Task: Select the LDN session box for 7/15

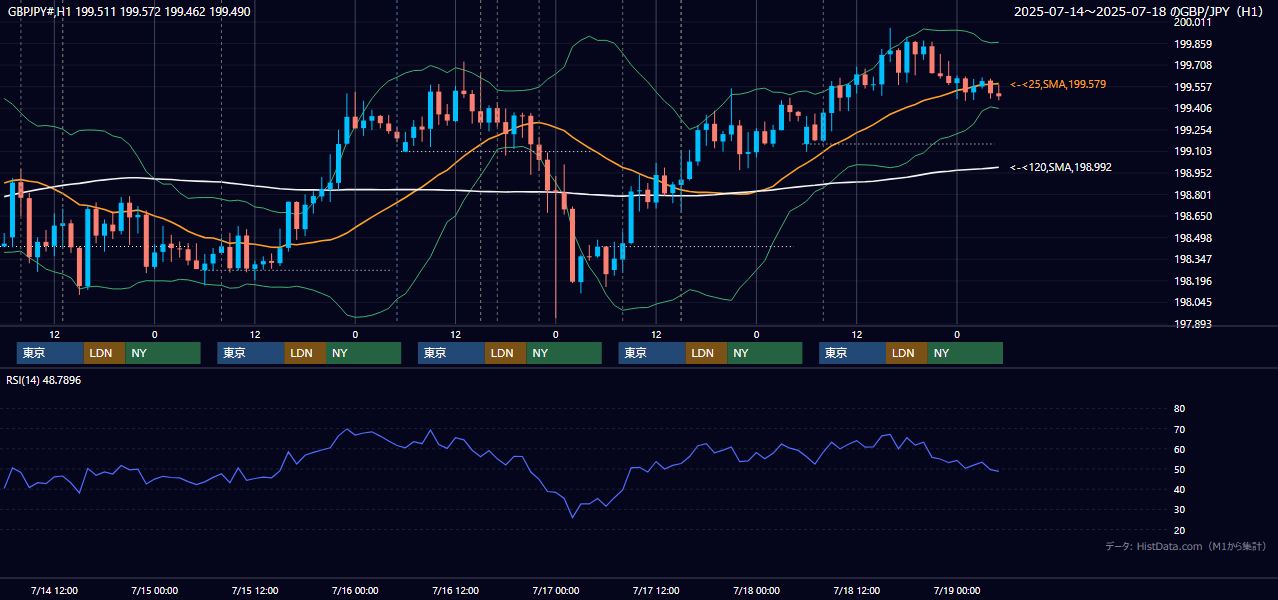Action: (x=306, y=353)
